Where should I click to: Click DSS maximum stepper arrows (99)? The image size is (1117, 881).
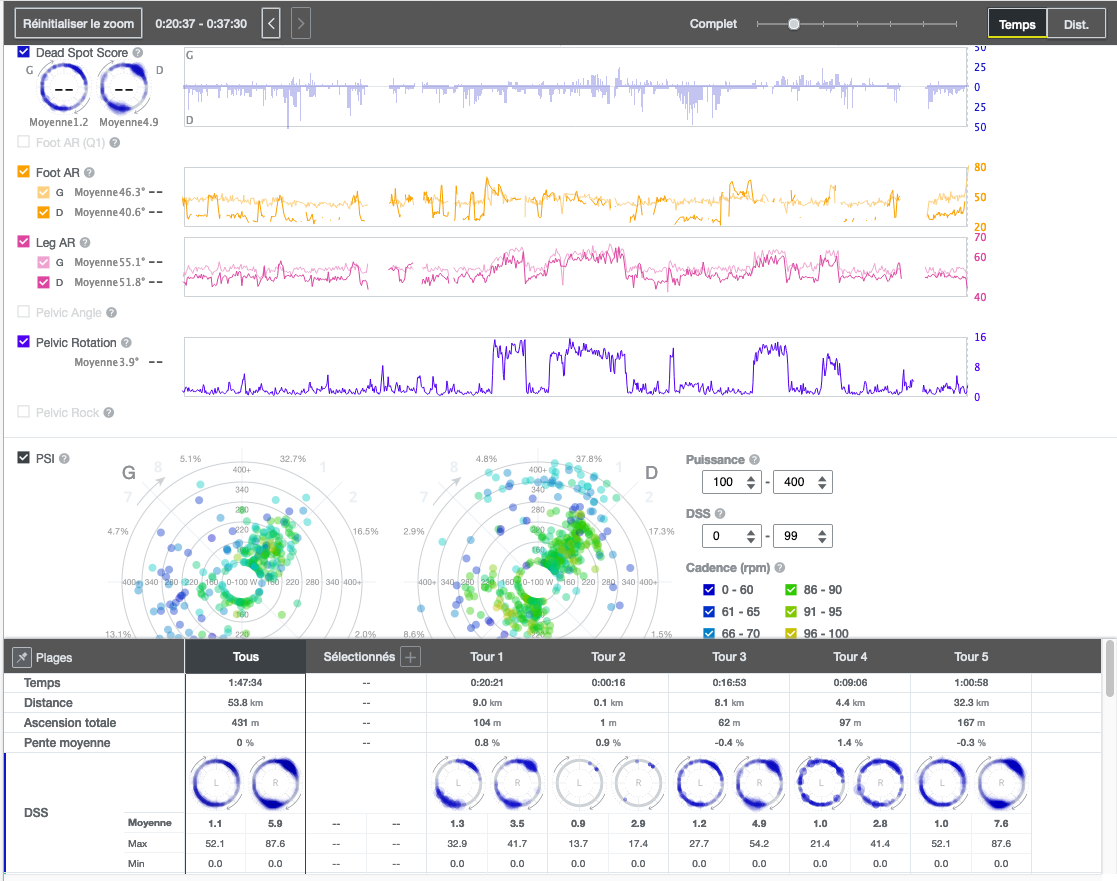click(822, 536)
